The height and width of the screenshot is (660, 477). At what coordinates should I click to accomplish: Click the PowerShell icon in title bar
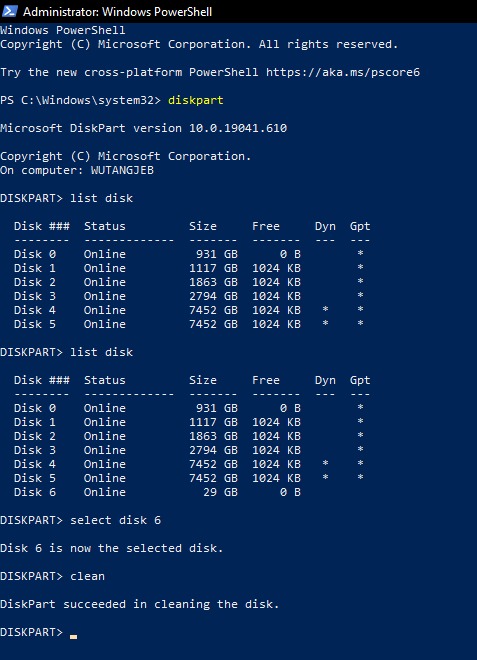click(x=9, y=11)
